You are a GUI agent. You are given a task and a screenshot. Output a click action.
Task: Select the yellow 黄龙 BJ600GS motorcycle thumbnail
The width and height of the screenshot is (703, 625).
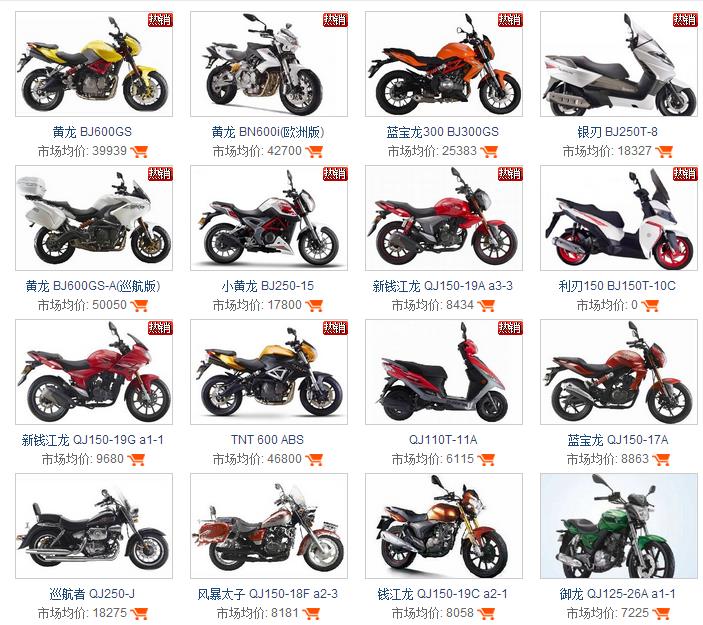tap(94, 64)
